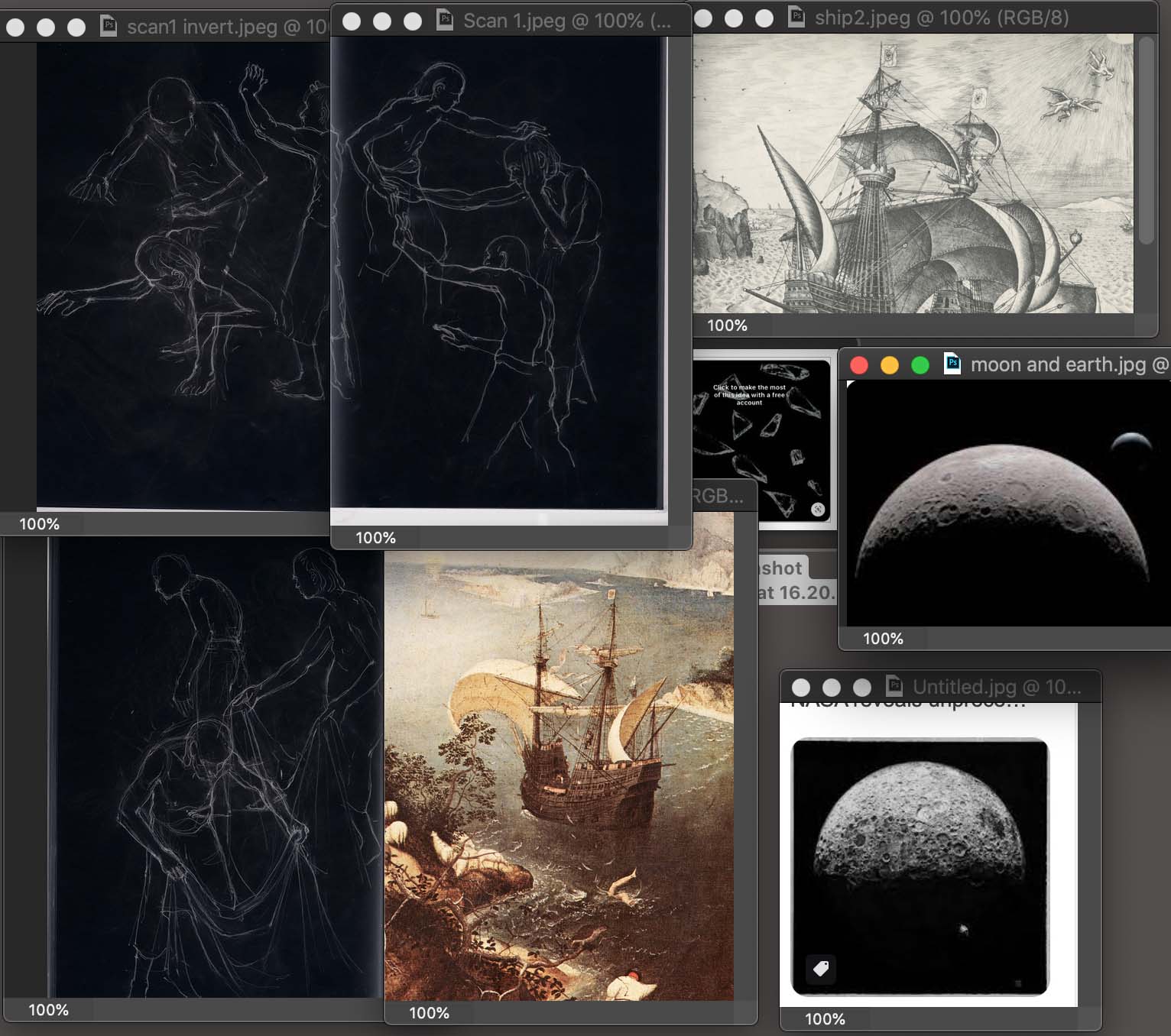Click the zoom percentage field in ship2.jpeg window
This screenshot has height=1036, width=1171.
727,325
